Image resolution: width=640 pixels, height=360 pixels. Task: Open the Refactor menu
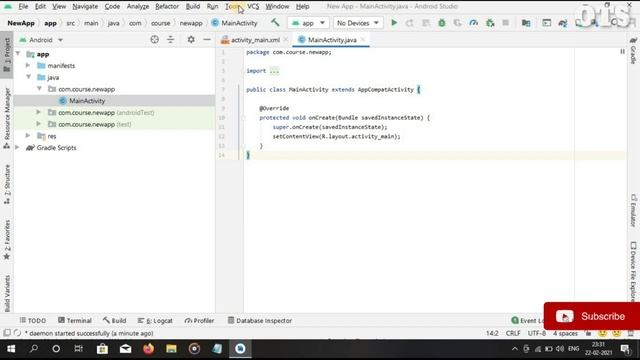coord(167,7)
